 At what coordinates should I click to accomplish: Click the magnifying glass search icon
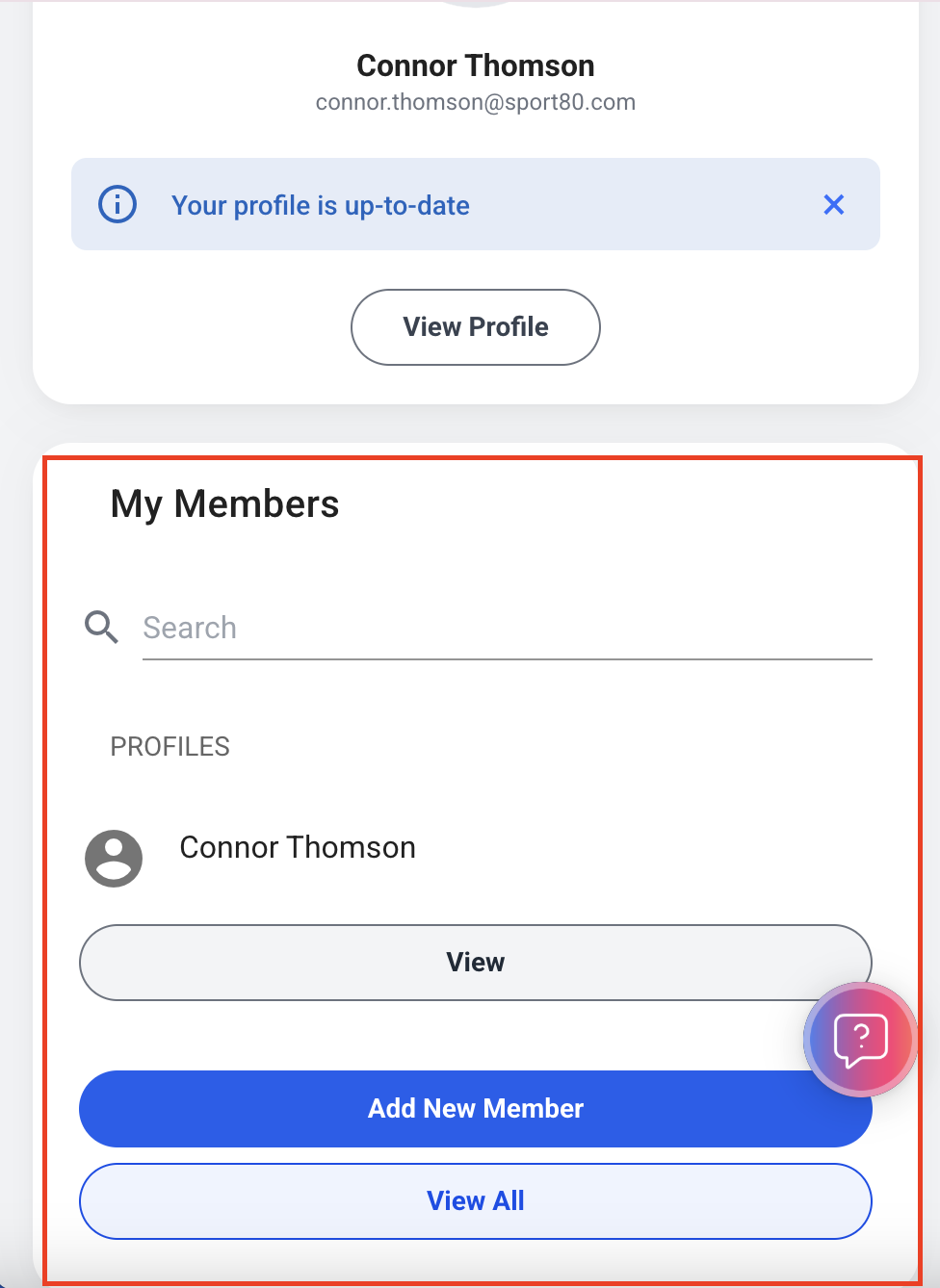coord(101,627)
